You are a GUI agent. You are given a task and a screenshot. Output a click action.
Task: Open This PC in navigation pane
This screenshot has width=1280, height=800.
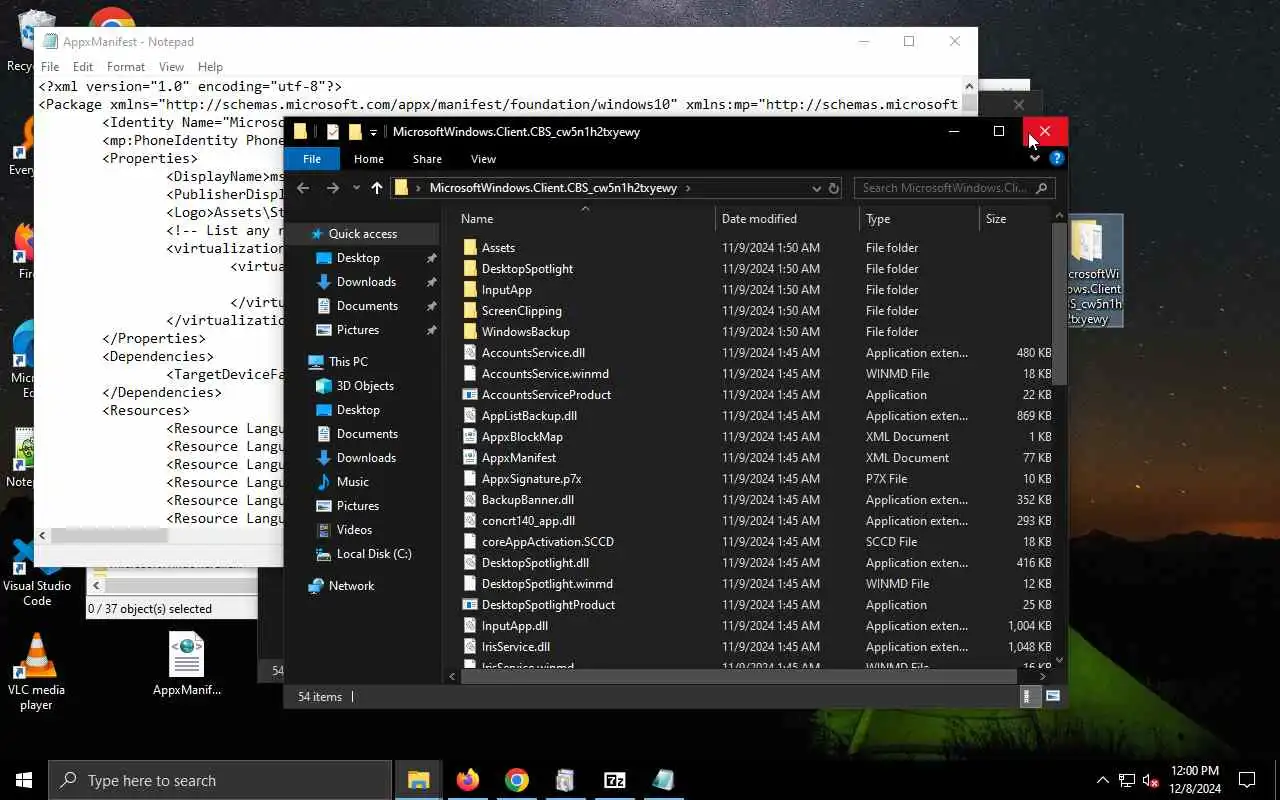point(348,362)
